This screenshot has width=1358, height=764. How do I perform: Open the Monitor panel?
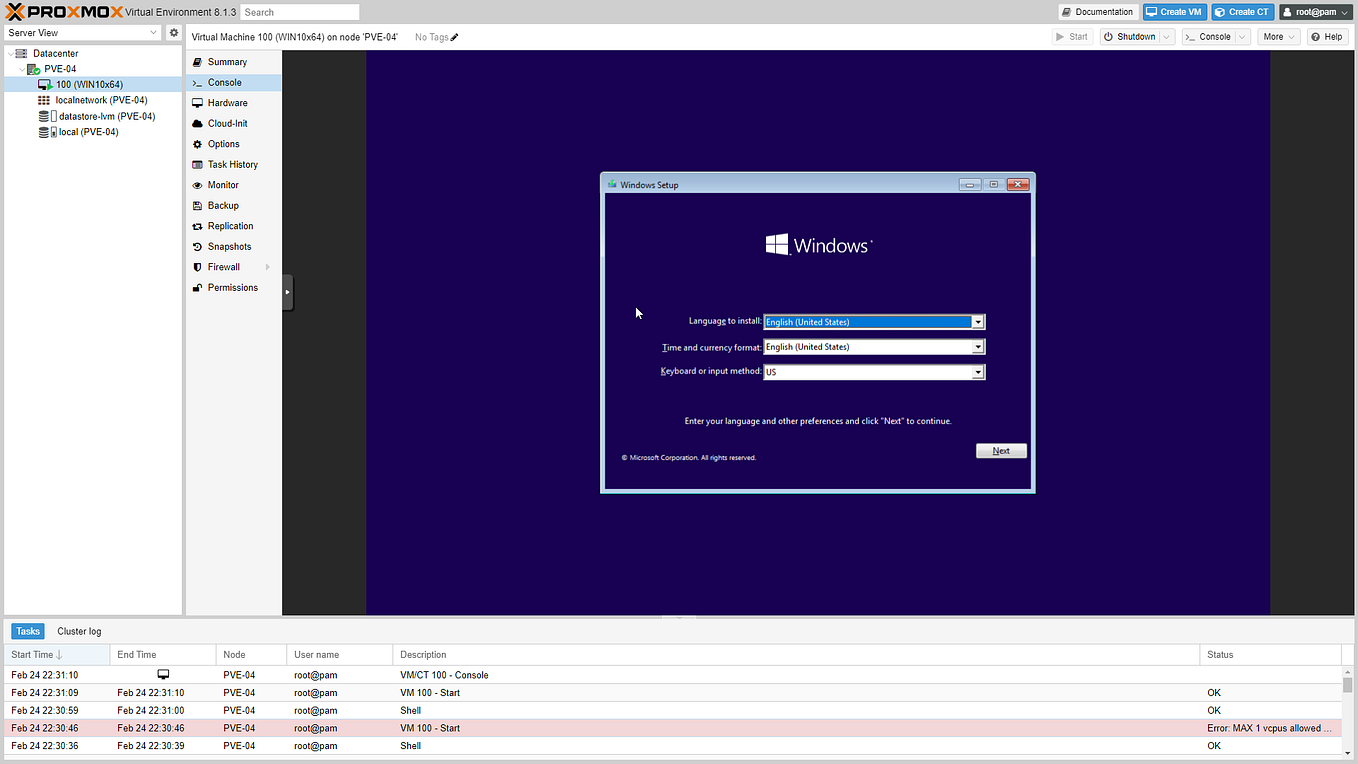click(x=222, y=184)
